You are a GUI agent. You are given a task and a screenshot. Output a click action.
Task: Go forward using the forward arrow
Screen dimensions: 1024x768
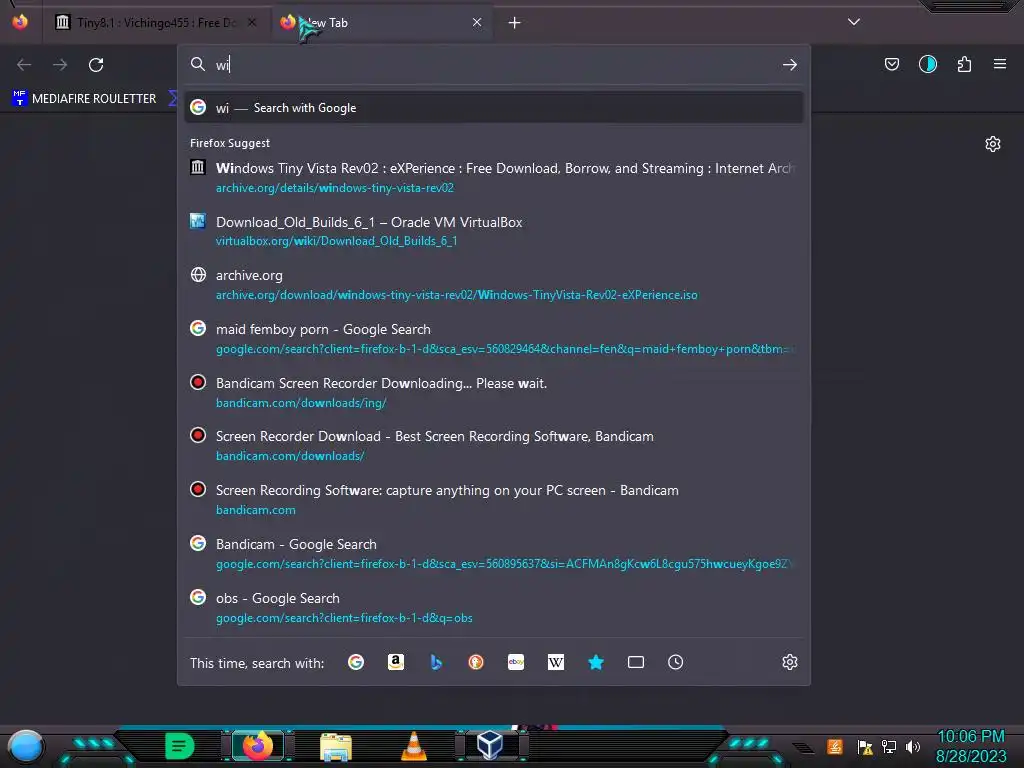point(60,65)
